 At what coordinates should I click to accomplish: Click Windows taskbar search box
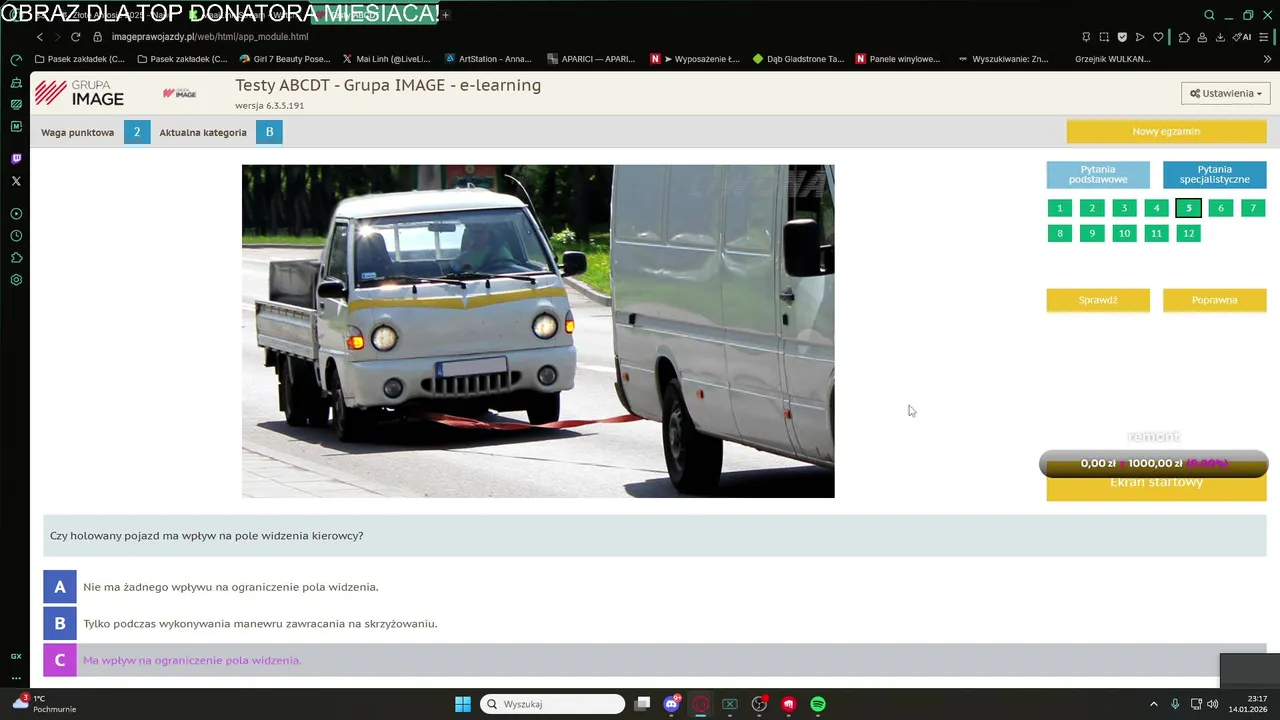[x=552, y=704]
